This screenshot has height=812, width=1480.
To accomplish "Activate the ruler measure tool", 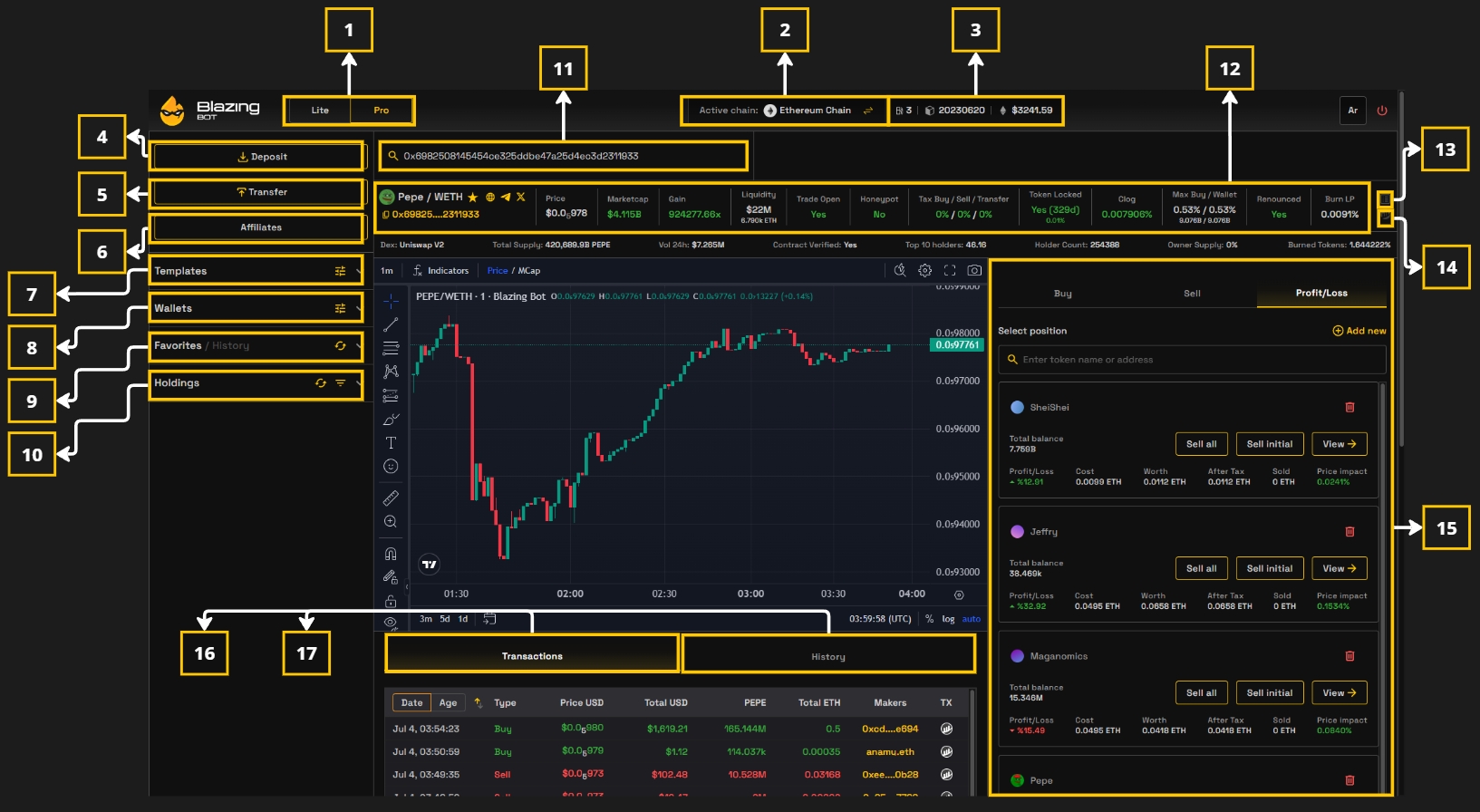I will (391, 498).
